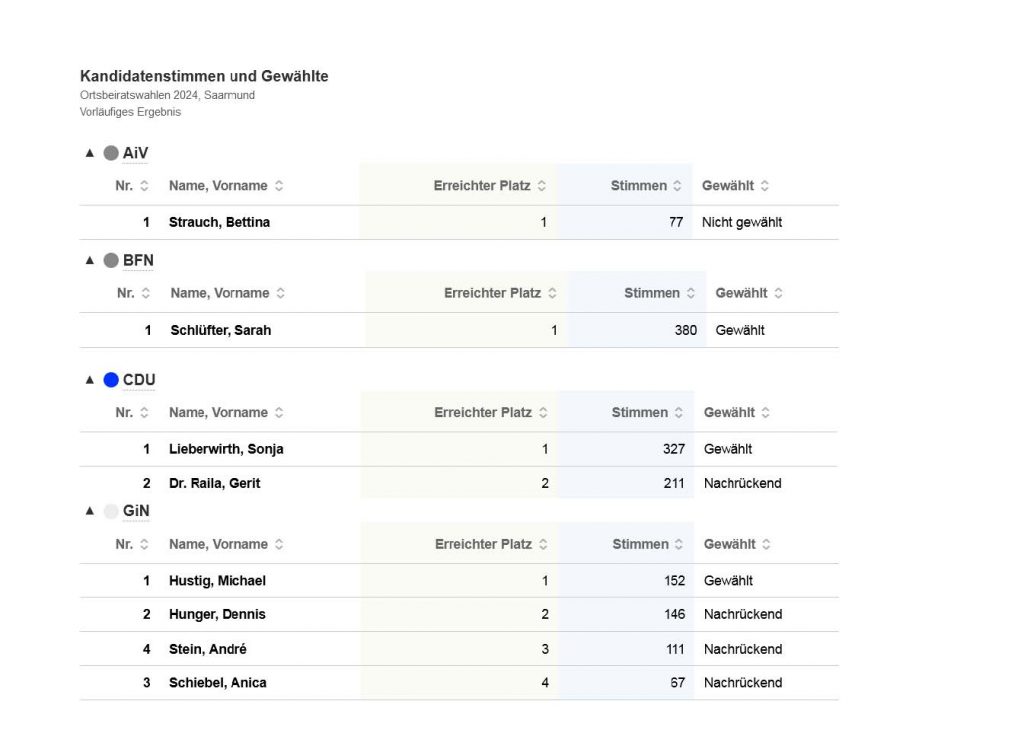This screenshot has height=749, width=1024.
Task: Sort BFN table by Erreichter Platz arrows
Action: coord(552,294)
